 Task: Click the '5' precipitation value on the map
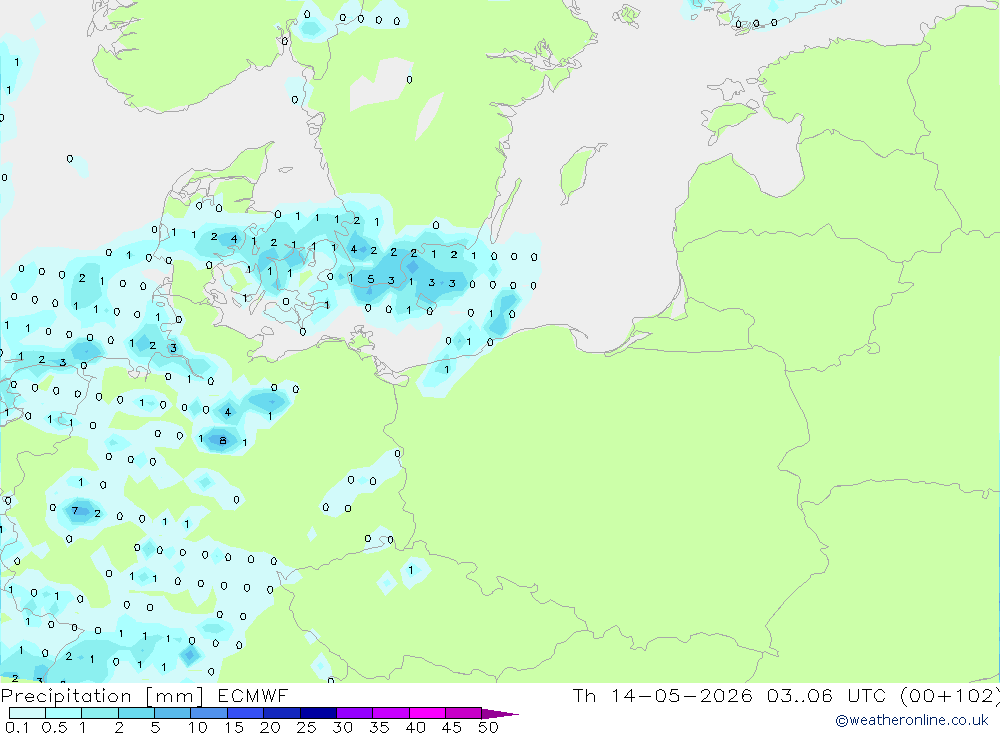371,279
